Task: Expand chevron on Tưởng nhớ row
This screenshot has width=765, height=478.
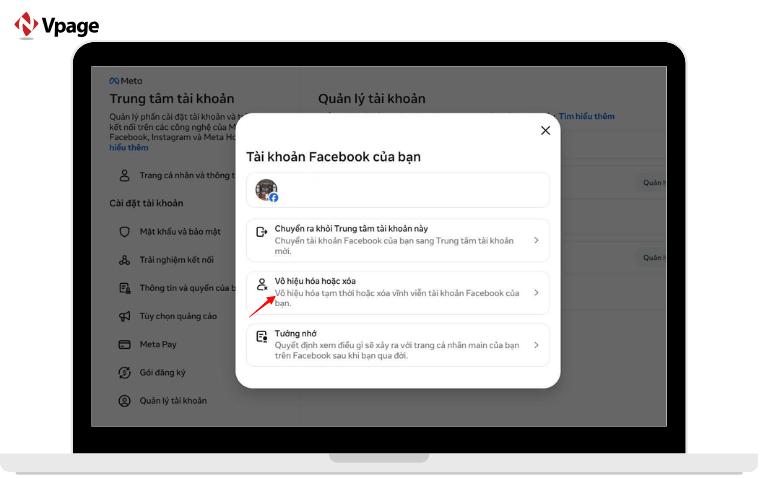Action: pyautogui.click(x=536, y=345)
